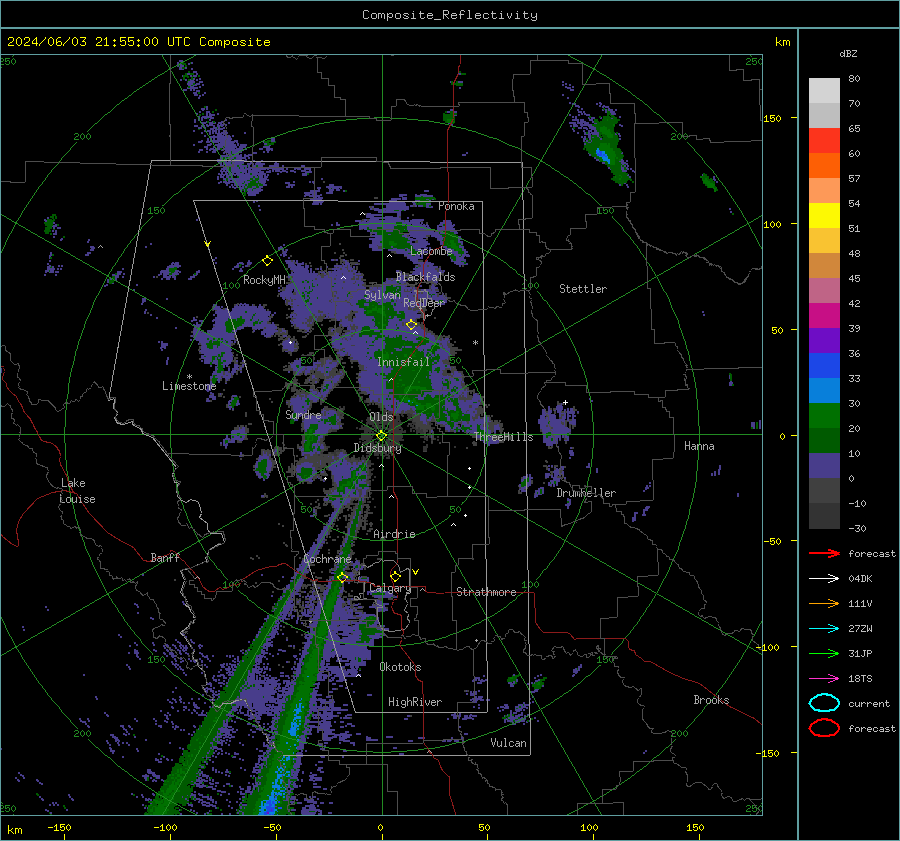Click the Brooks town label

[711, 700]
